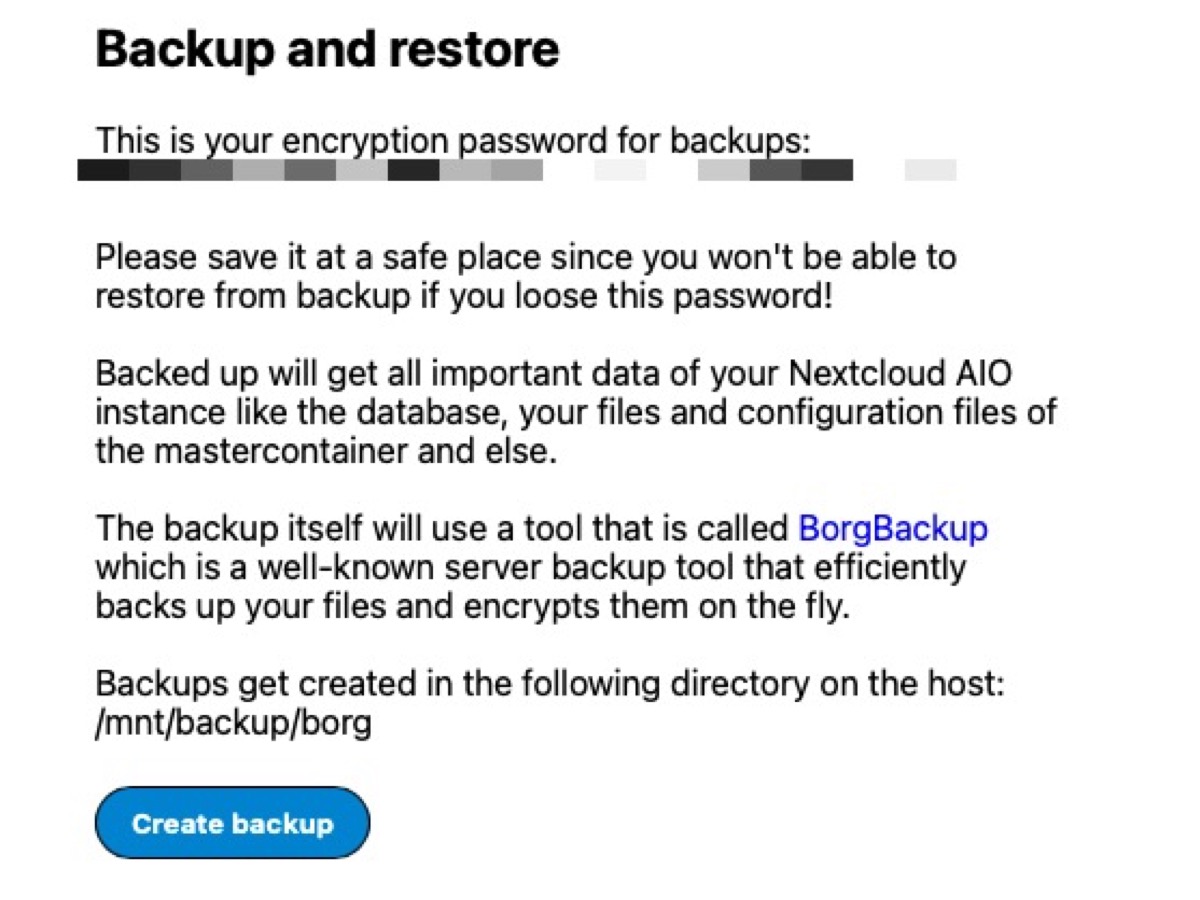Click the Create backup button
Screen dimensions: 1200x900
coord(232,823)
